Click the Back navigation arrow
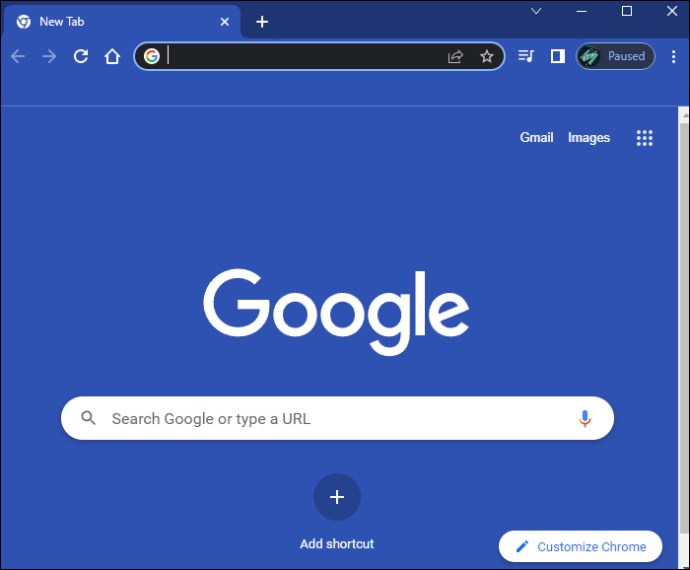The height and width of the screenshot is (570, 690). tap(18, 56)
